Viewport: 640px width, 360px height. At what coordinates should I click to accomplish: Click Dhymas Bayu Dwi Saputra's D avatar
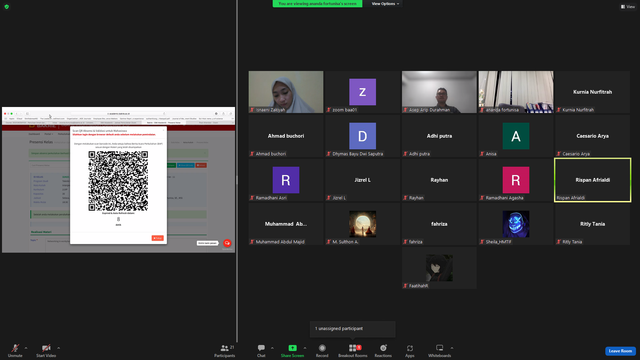click(x=362, y=136)
